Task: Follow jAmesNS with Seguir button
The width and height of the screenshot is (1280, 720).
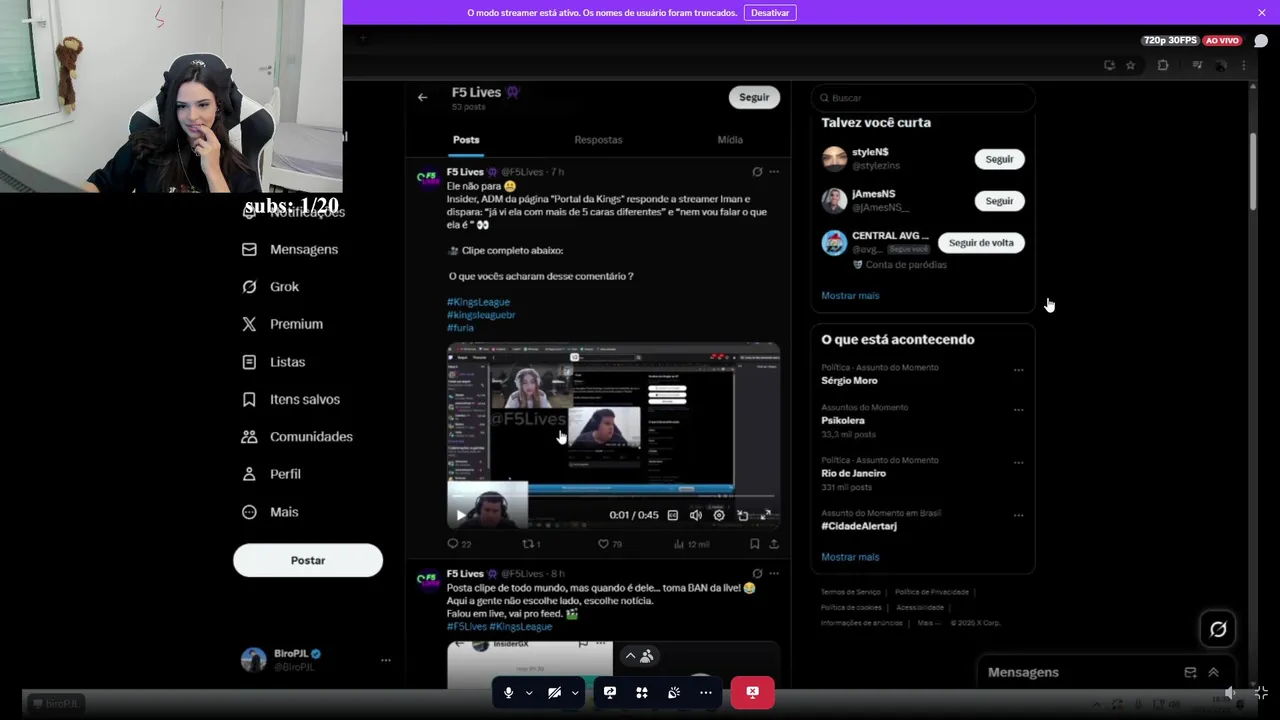Action: pos(999,201)
